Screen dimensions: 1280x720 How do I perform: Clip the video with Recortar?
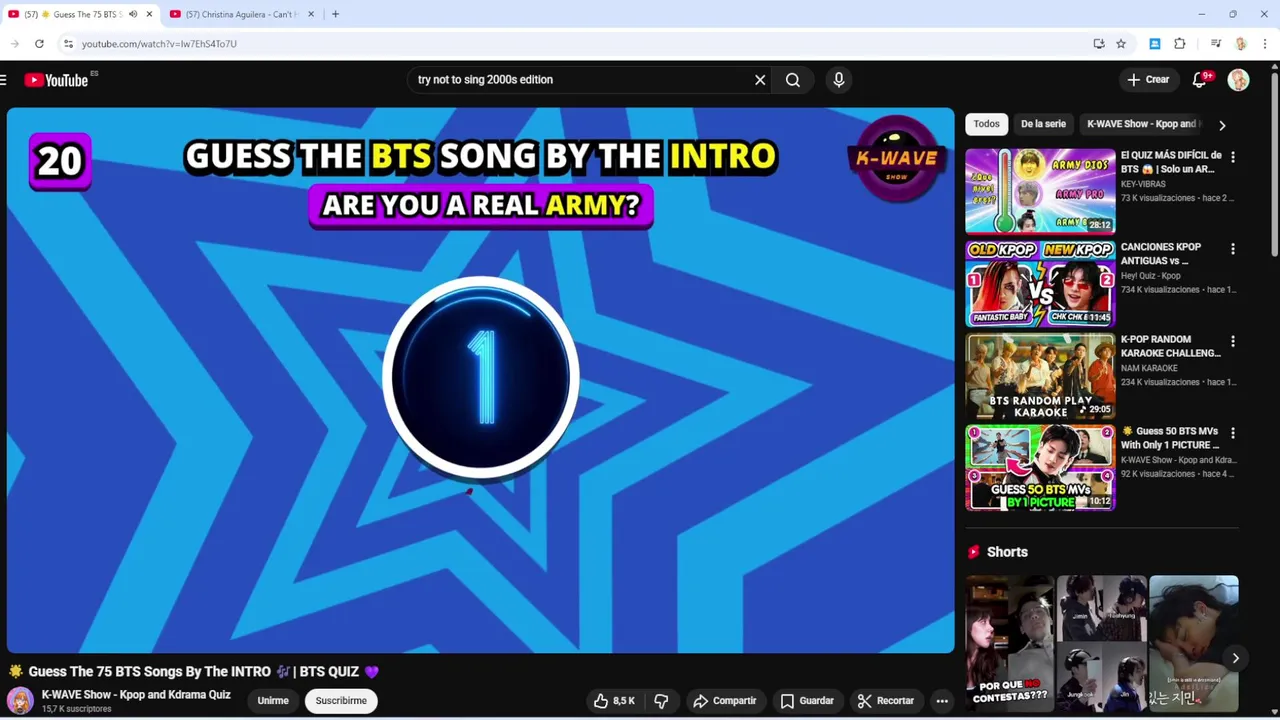(886, 701)
